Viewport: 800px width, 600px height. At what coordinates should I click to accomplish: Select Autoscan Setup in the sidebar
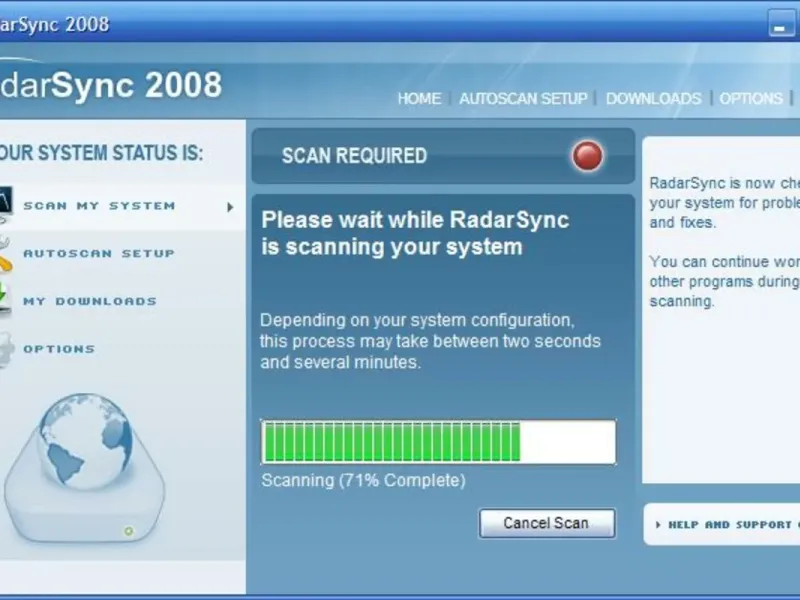[x=99, y=254]
